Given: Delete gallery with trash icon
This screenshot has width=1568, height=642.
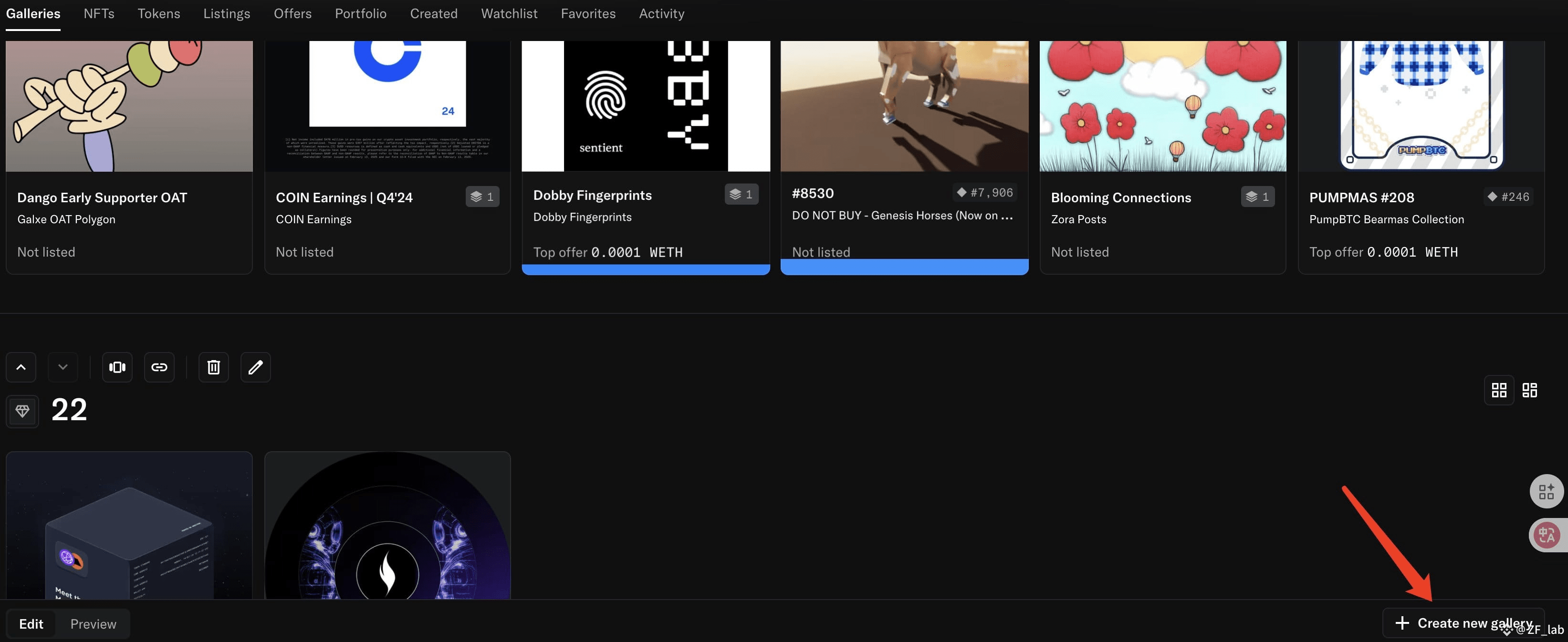Looking at the screenshot, I should point(214,367).
